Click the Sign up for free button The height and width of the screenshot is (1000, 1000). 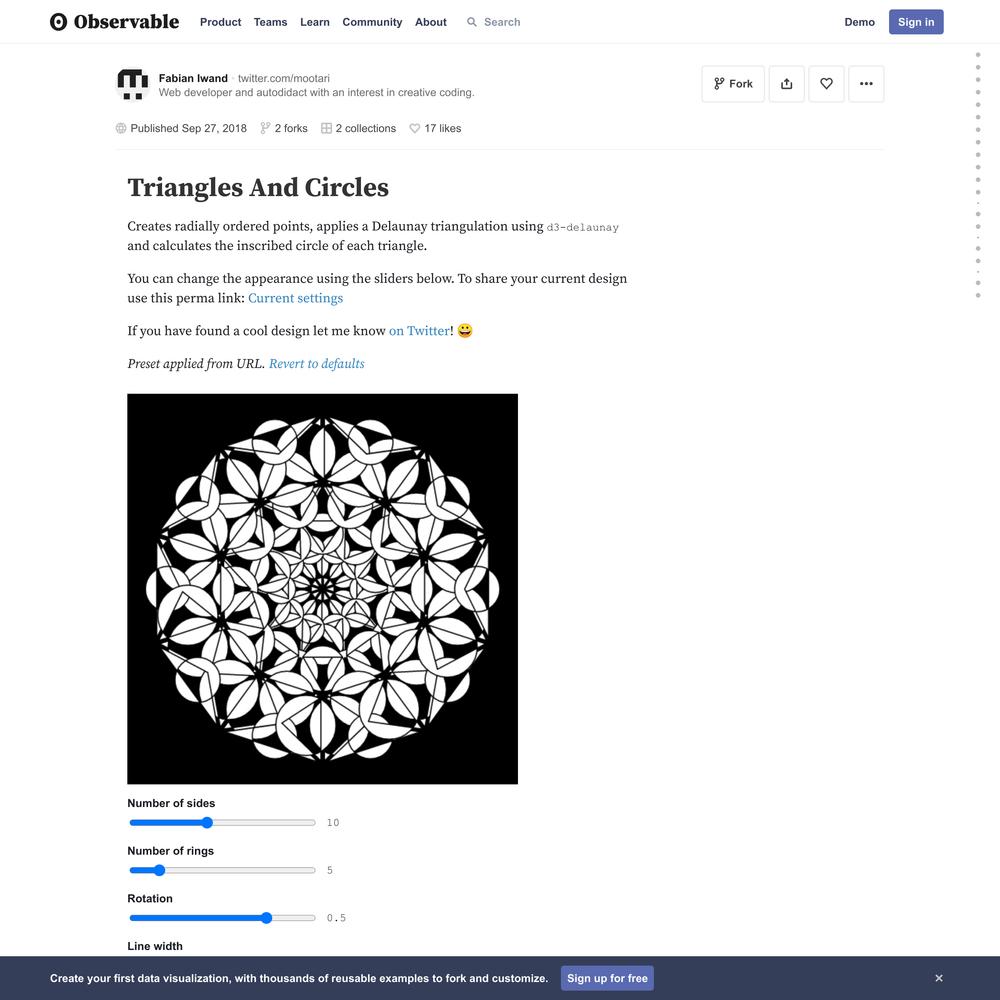click(607, 978)
